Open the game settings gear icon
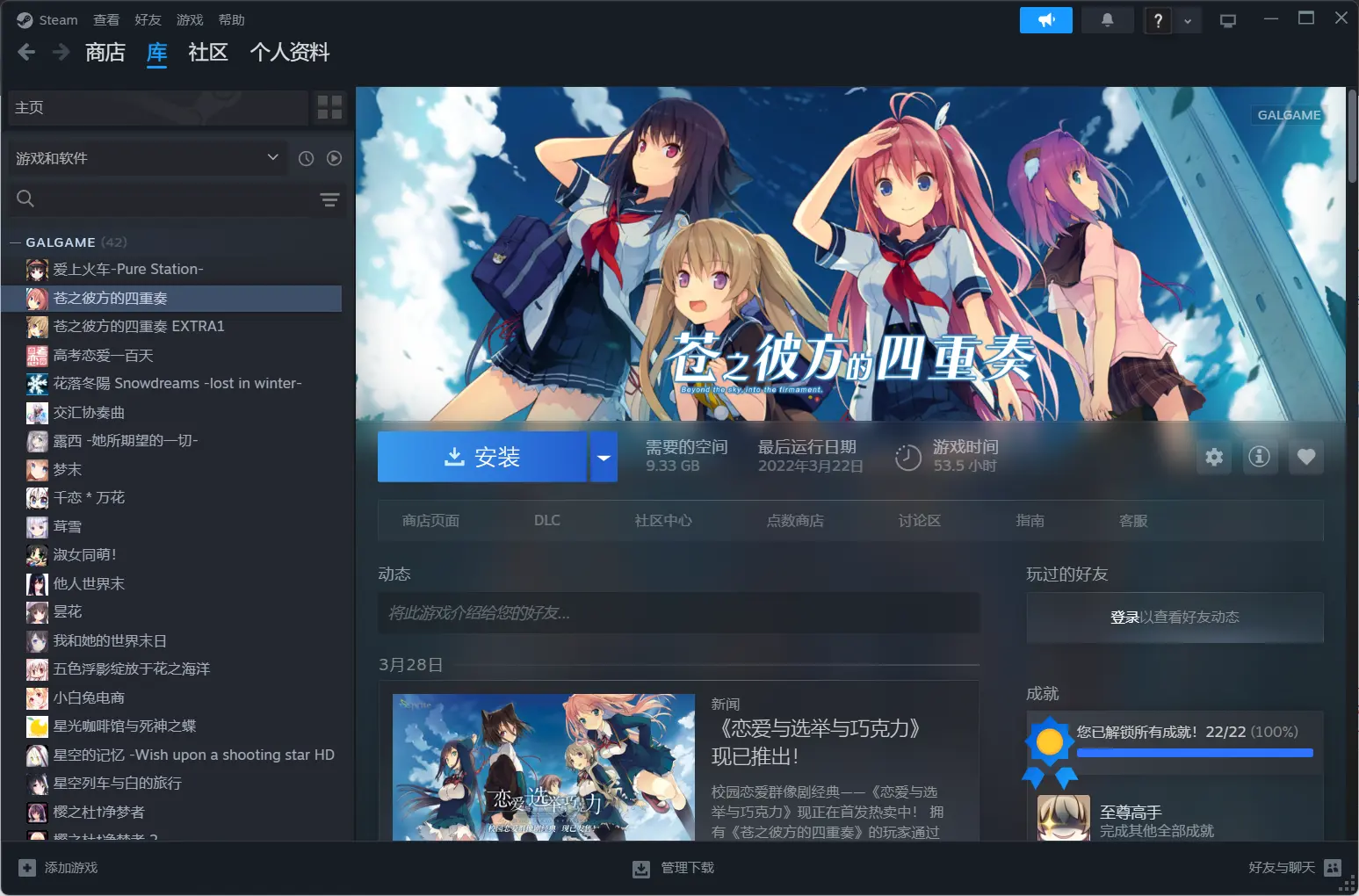 [1214, 457]
